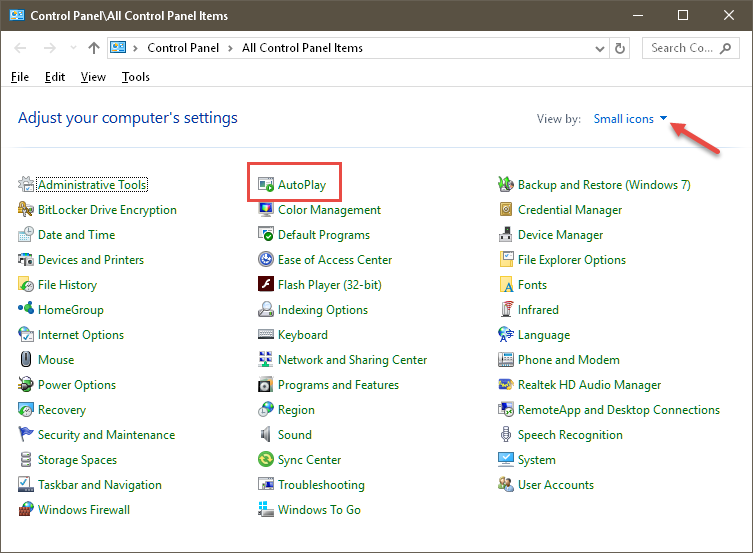Viewport: 753px width, 553px height.
Task: Click the Control Panel breadcrumb
Action: (x=183, y=48)
